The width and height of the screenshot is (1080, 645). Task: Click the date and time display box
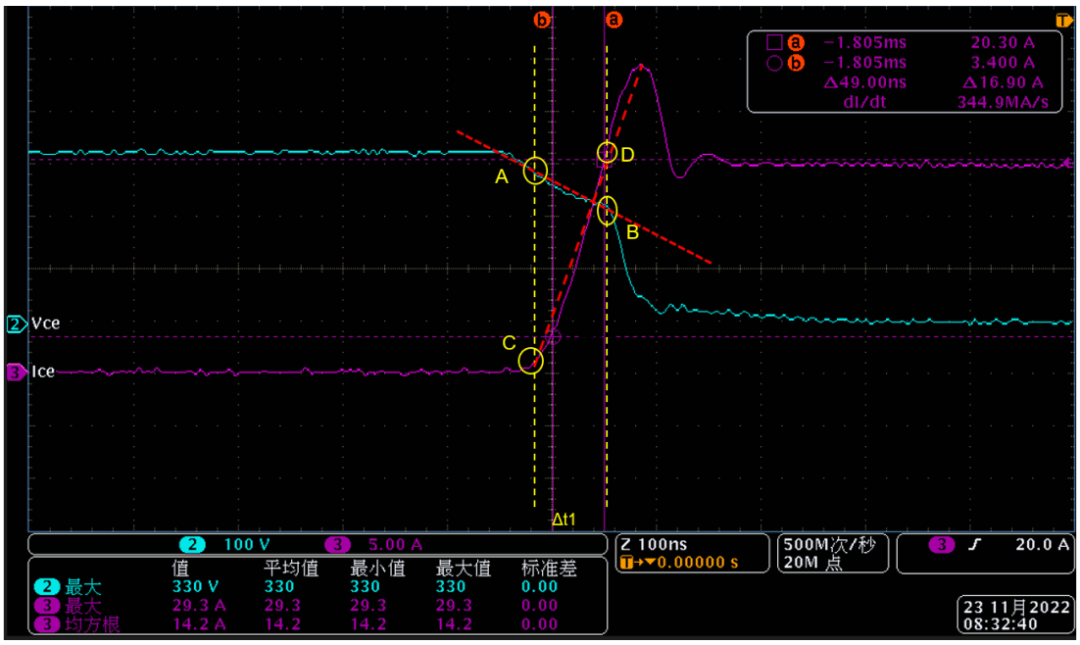tap(1016, 615)
